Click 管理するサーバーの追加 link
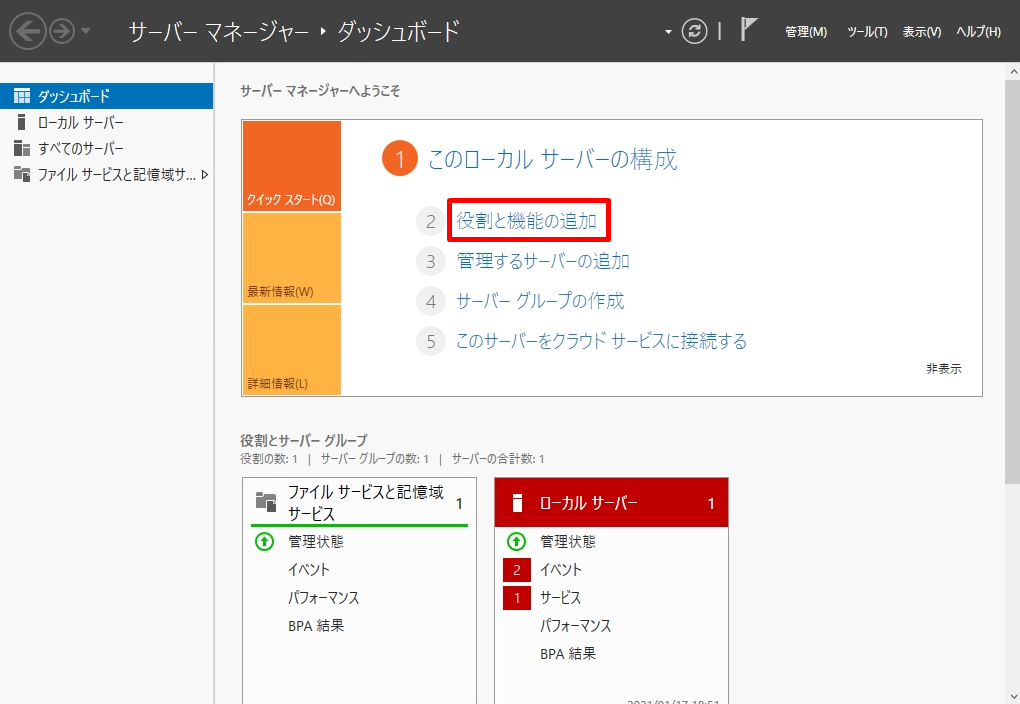The image size is (1020, 704). point(543,261)
